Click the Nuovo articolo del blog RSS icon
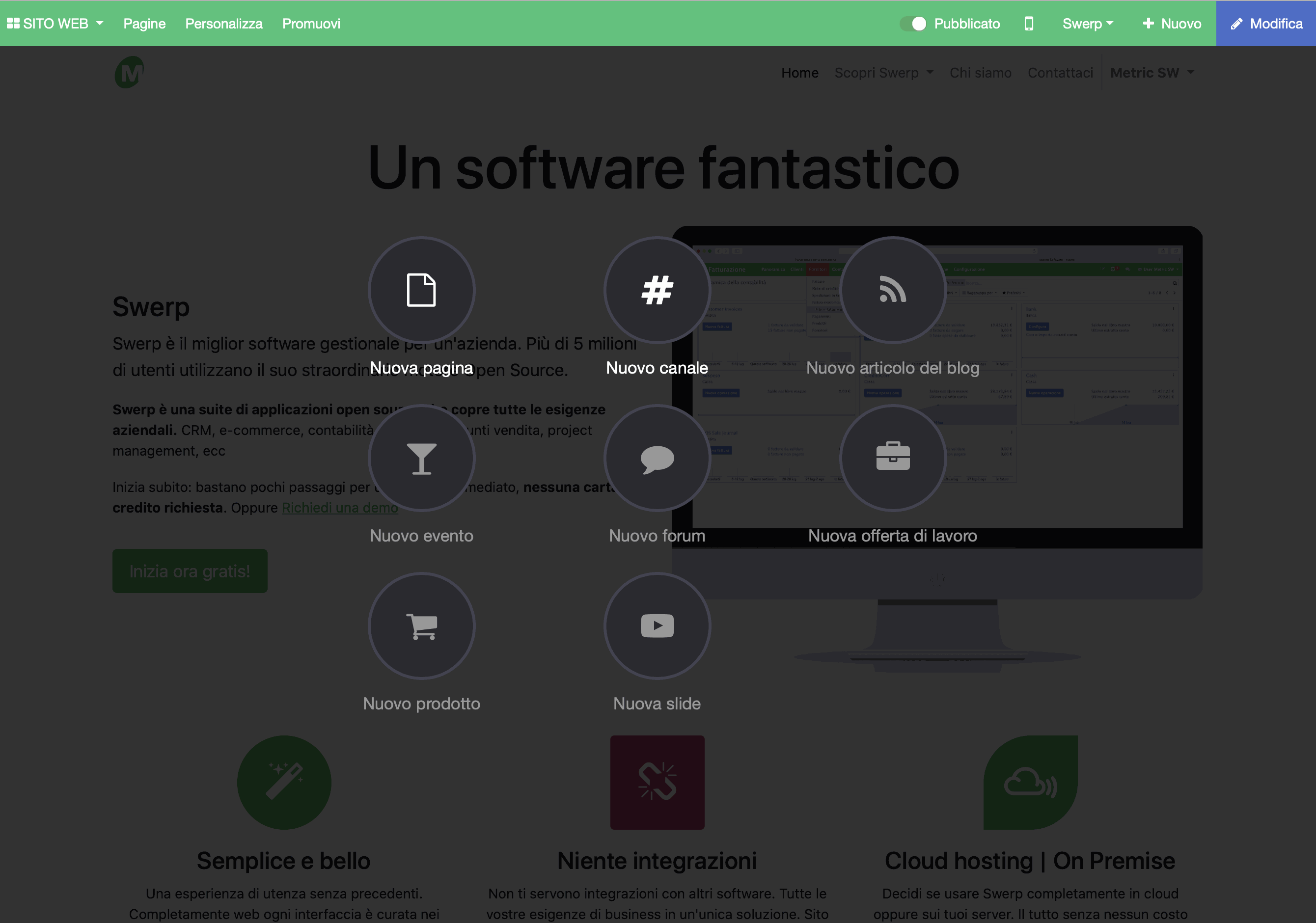 coord(892,290)
